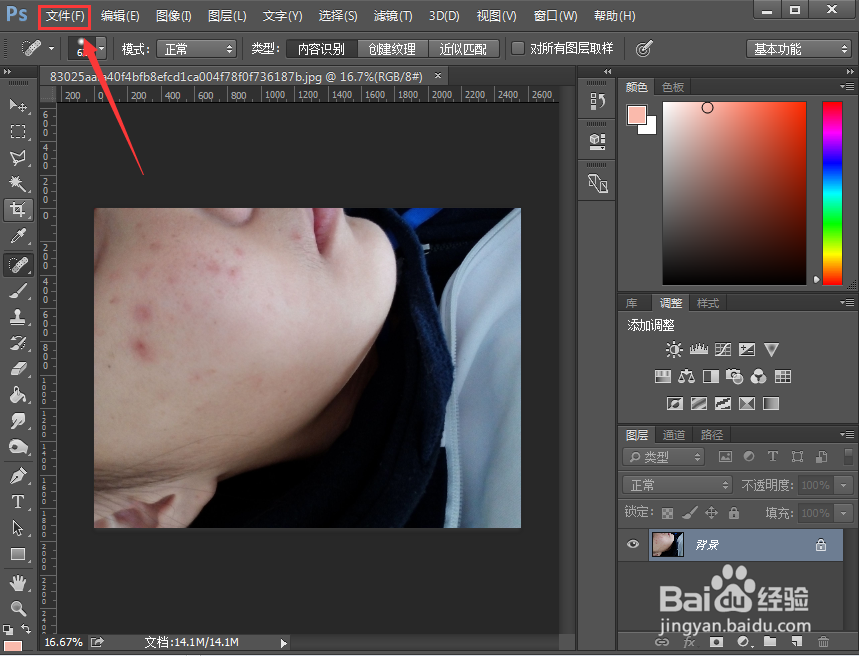Click the zoom percentage field 16.67%
859x656 pixels.
point(63,642)
